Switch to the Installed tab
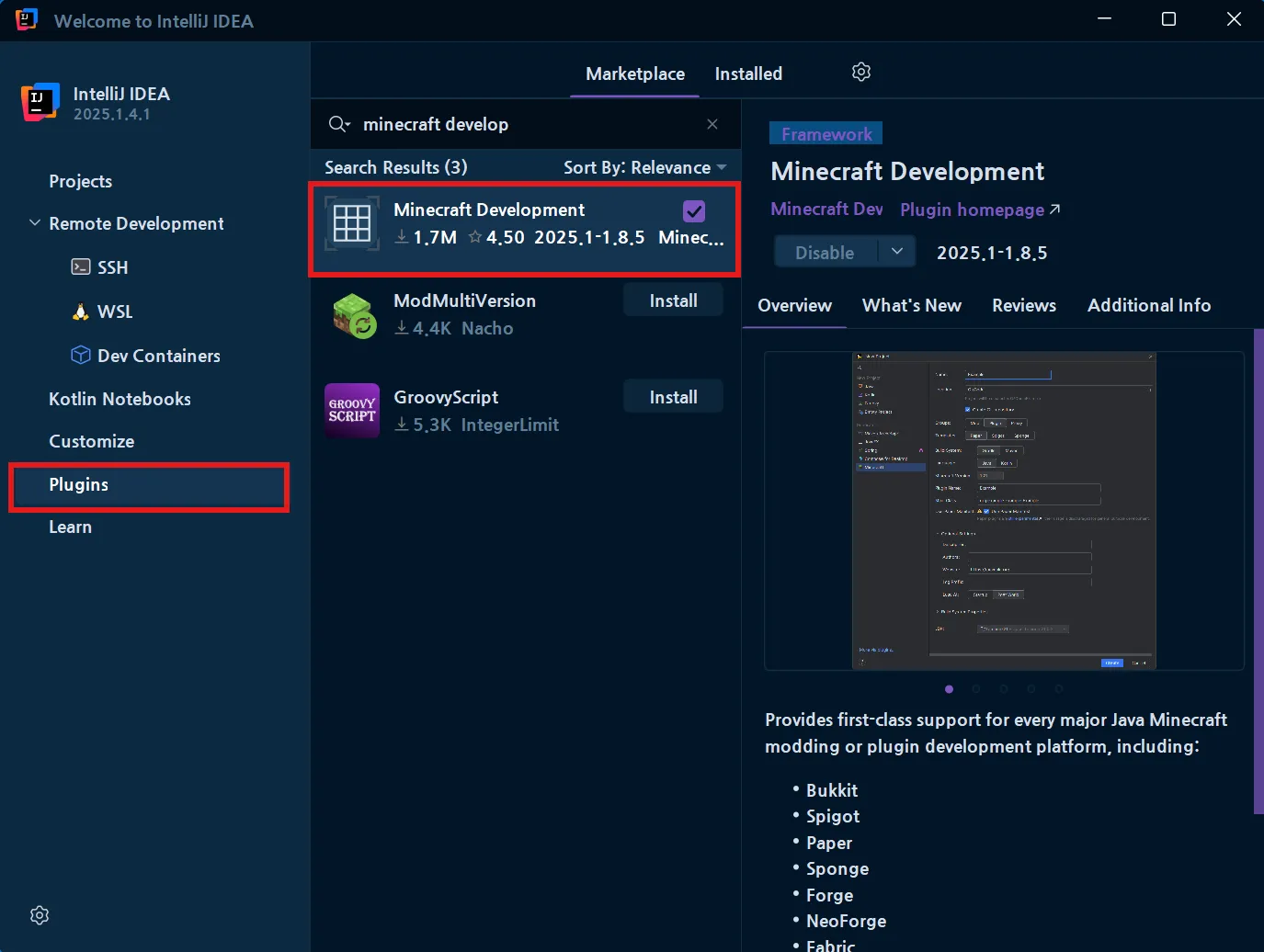Screen dimensions: 1264x952 tap(747, 74)
